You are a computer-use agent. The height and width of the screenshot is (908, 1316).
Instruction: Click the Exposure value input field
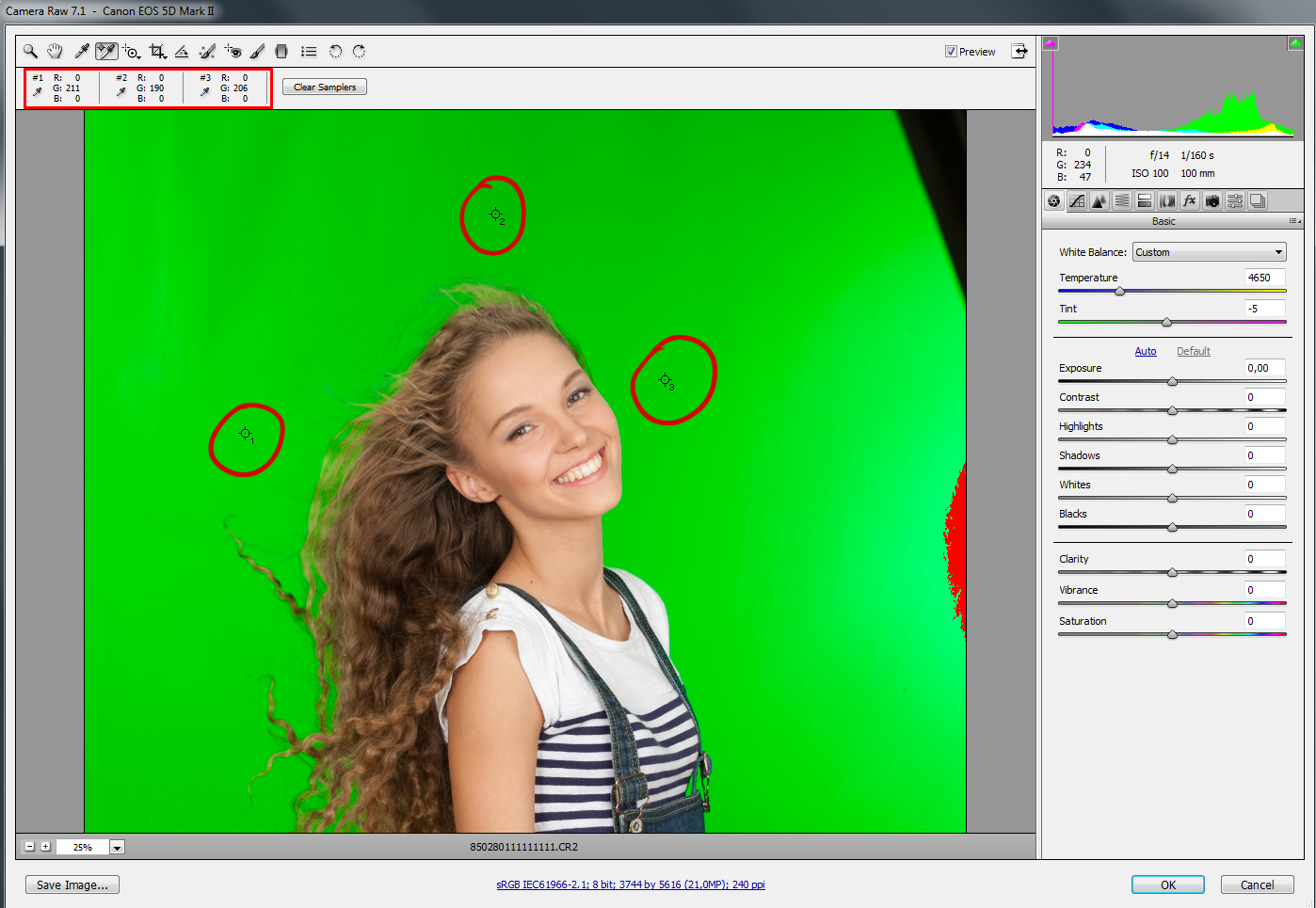(x=1264, y=368)
